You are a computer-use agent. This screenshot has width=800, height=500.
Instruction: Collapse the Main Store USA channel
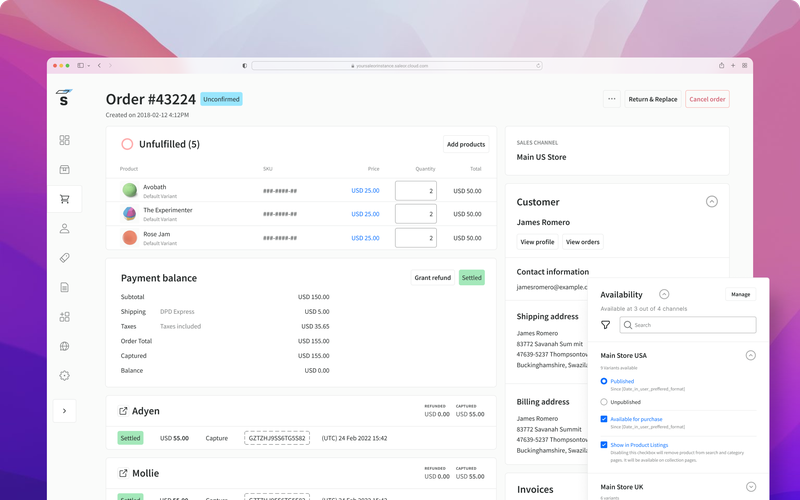click(x=751, y=355)
